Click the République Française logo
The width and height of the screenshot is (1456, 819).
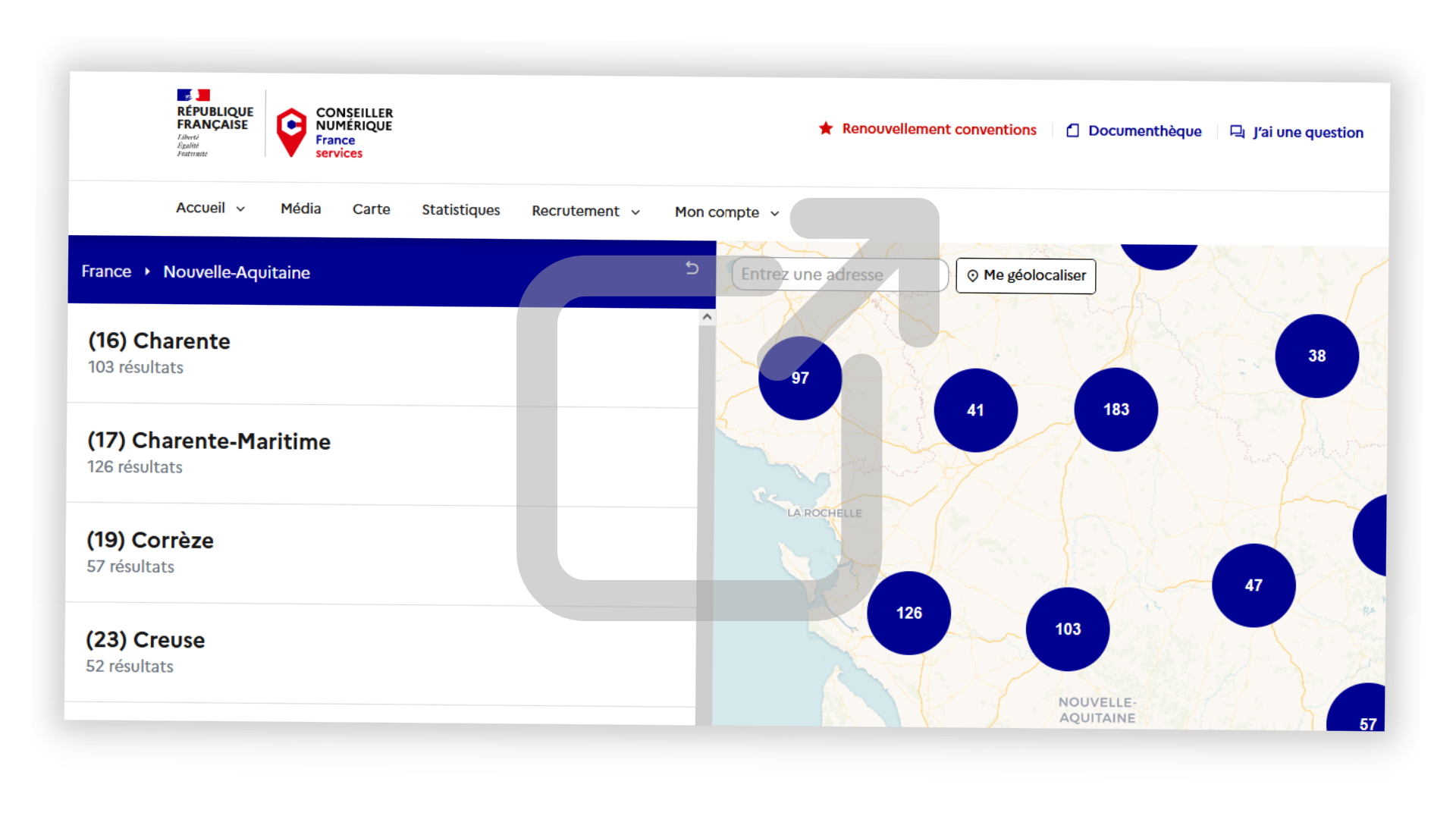coord(215,123)
